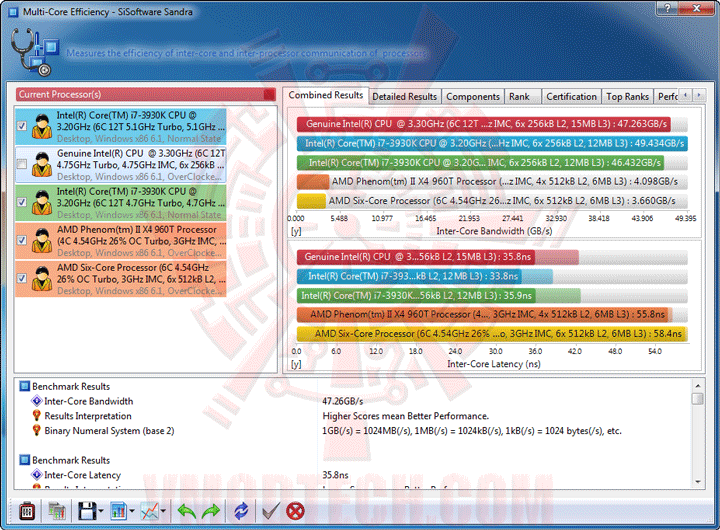
Task: Click the bar chart report icon
Action: tap(118, 511)
